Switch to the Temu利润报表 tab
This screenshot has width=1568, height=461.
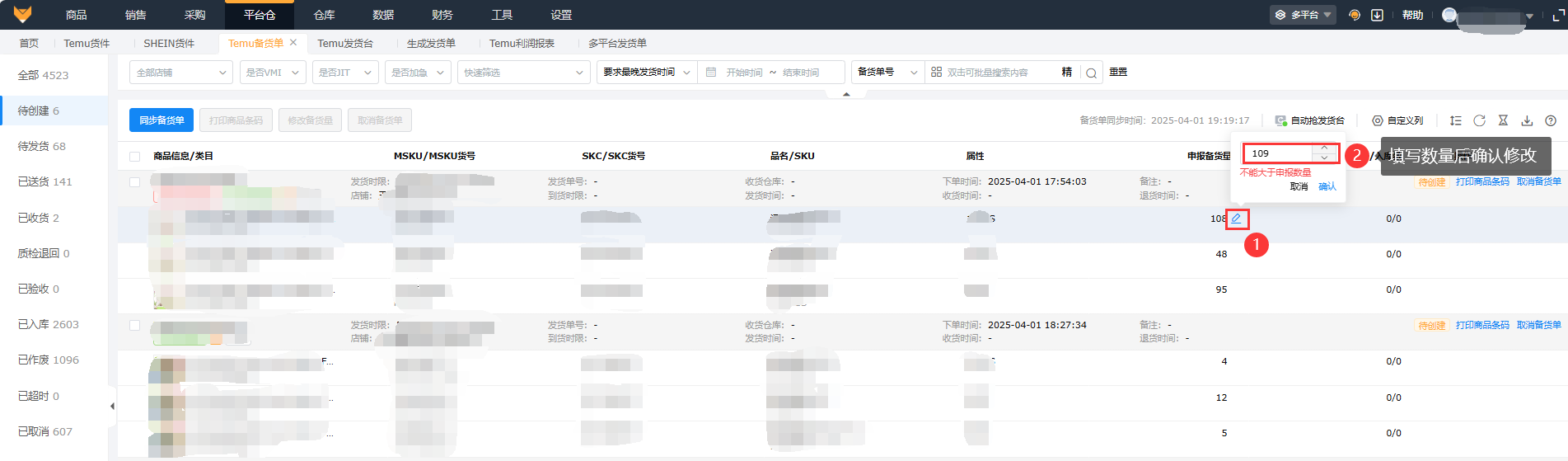click(522, 43)
